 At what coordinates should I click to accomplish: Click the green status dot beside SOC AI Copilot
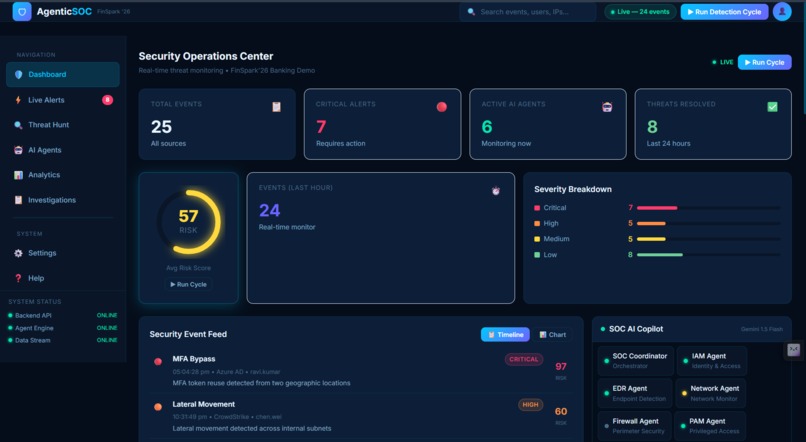click(602, 329)
